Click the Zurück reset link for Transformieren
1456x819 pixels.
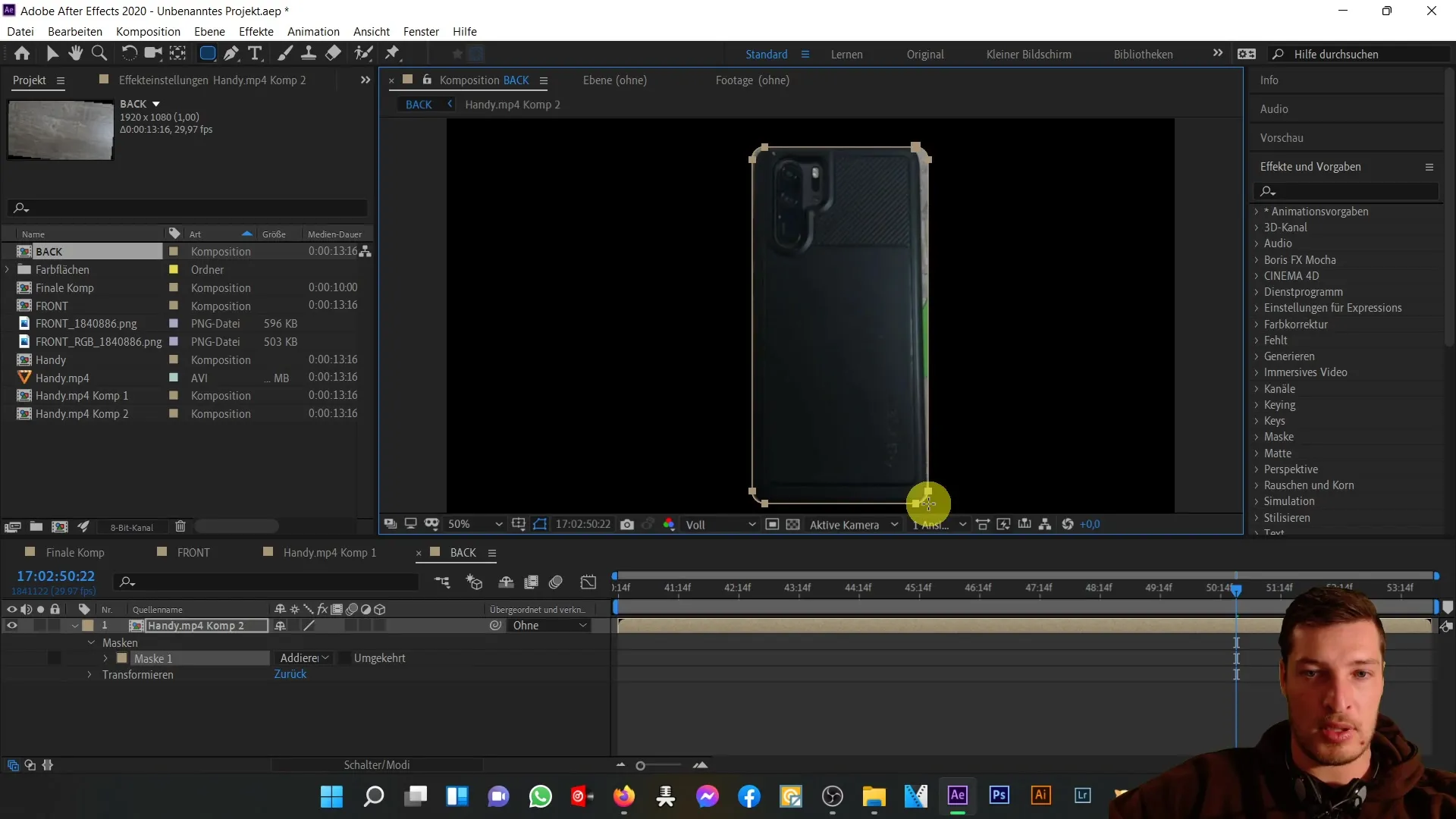290,674
